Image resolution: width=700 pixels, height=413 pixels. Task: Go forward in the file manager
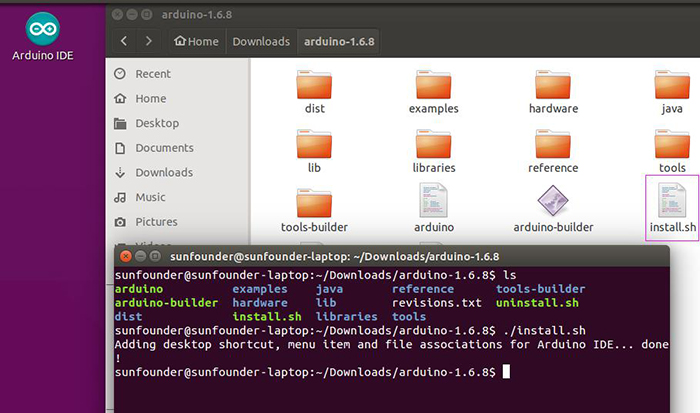pyautogui.click(x=149, y=42)
